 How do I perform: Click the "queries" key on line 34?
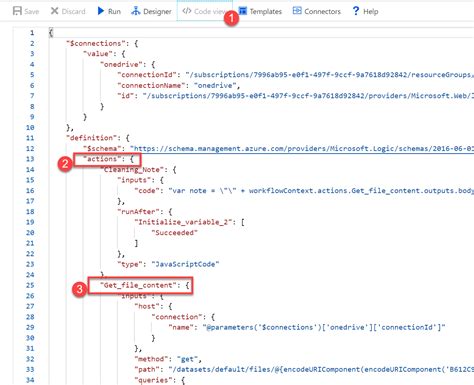coord(153,380)
